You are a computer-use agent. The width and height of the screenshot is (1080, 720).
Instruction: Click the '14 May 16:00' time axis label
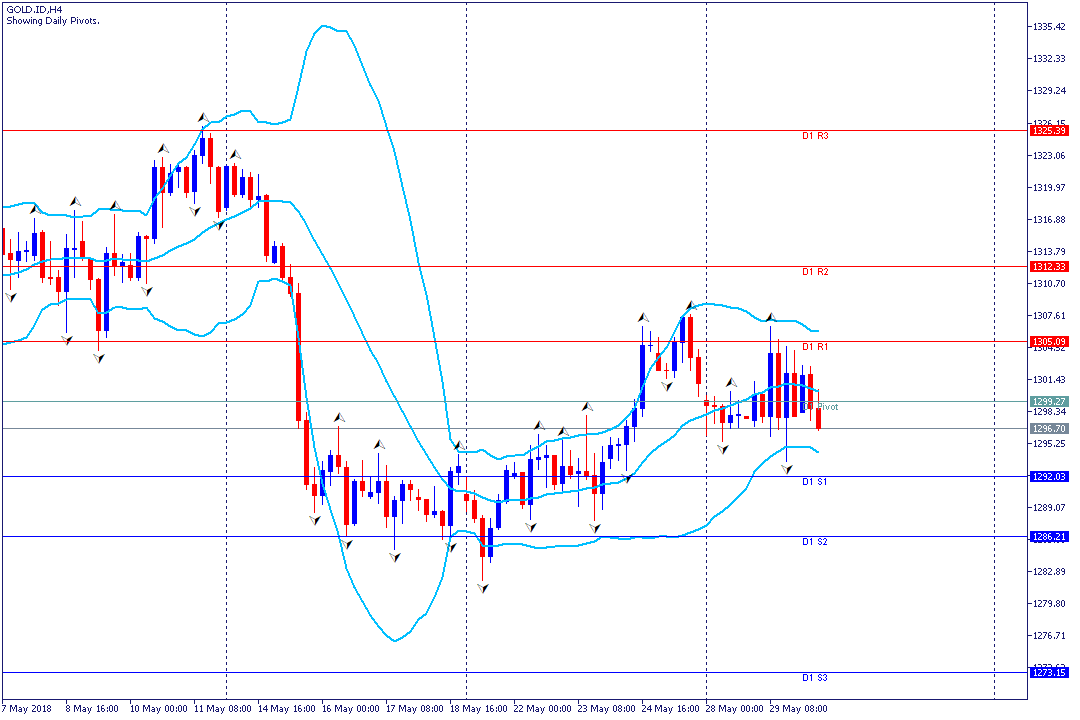click(x=287, y=708)
